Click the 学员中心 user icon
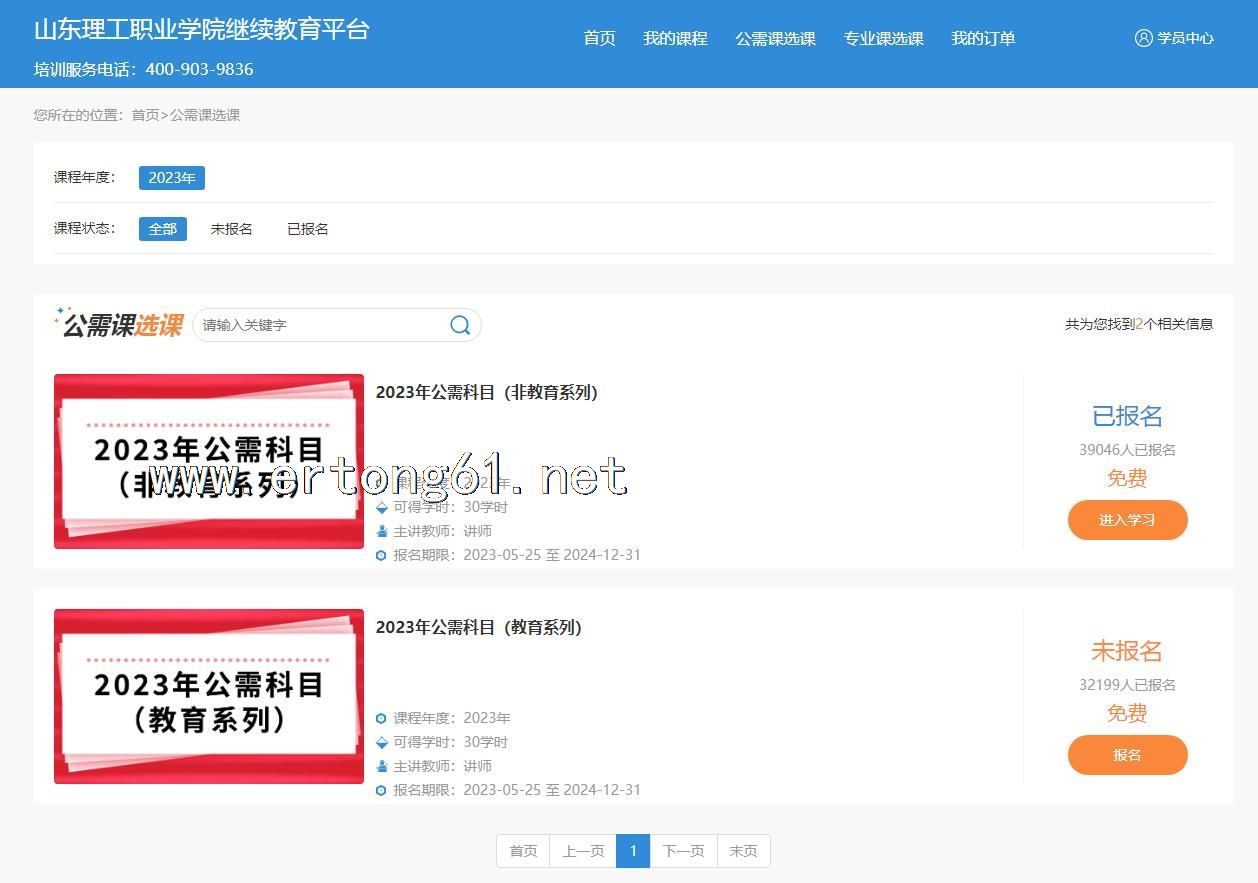Image resolution: width=1258 pixels, height=883 pixels. (1143, 38)
